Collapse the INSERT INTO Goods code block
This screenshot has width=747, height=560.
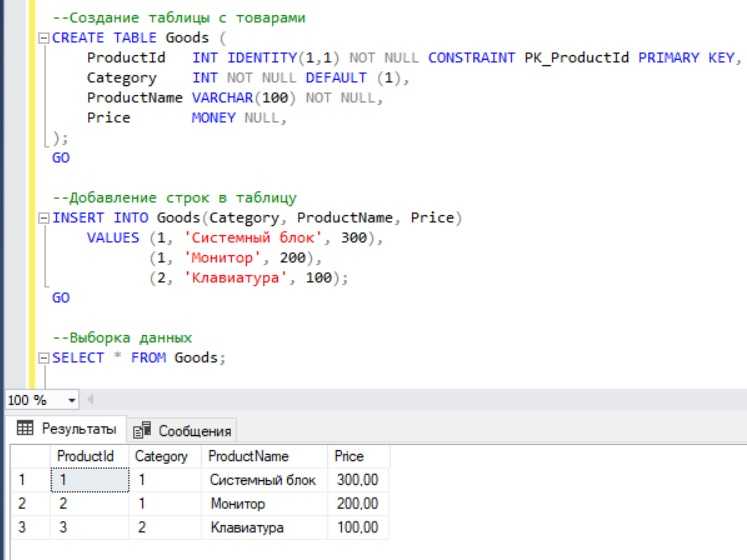coord(42,218)
